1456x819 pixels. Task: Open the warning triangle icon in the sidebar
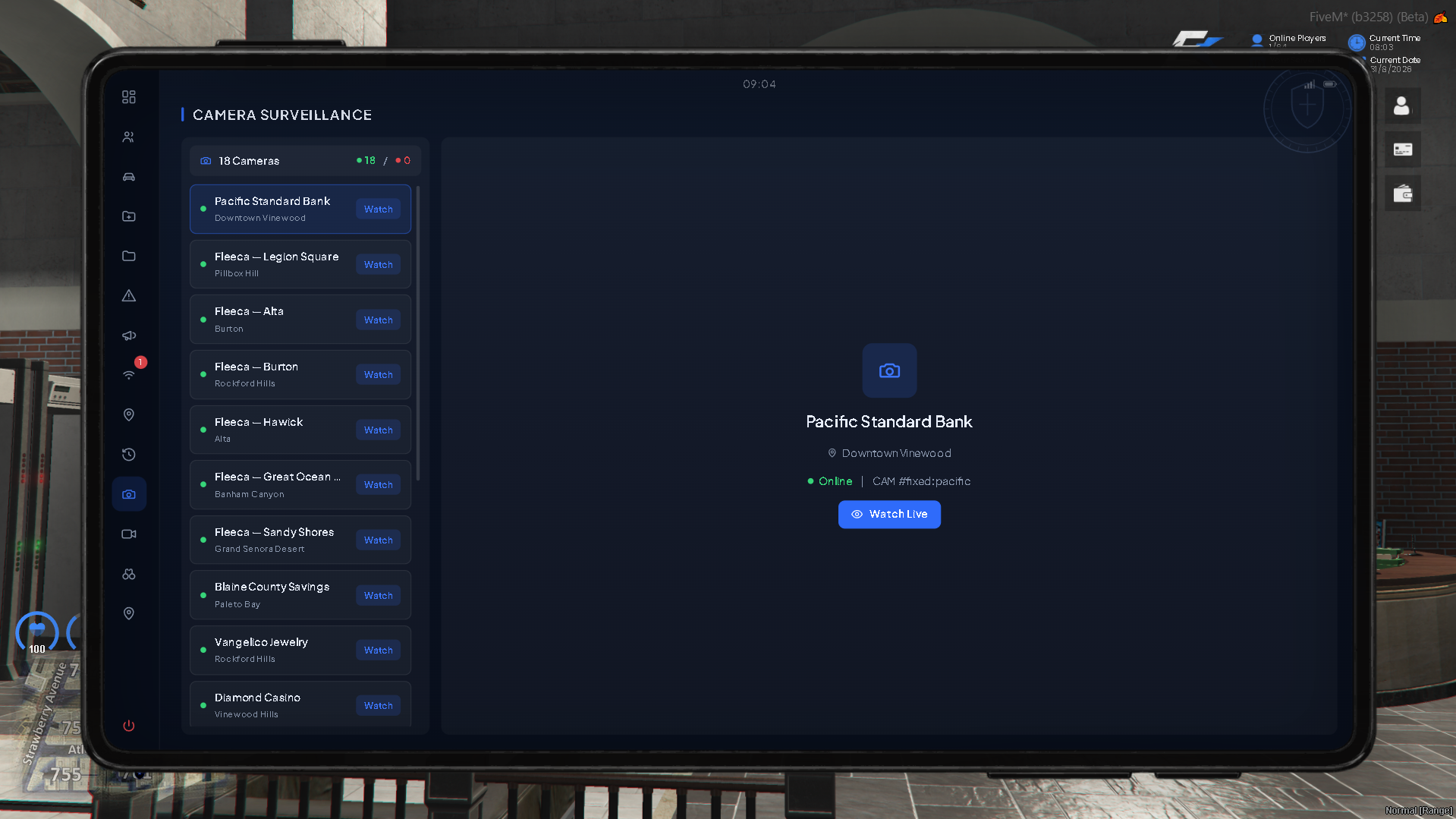[x=129, y=296]
